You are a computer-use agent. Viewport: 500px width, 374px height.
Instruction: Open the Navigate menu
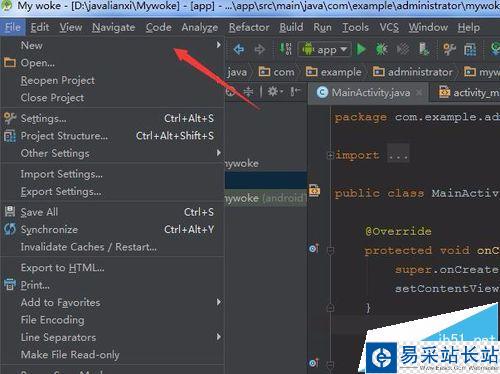[x=114, y=27]
